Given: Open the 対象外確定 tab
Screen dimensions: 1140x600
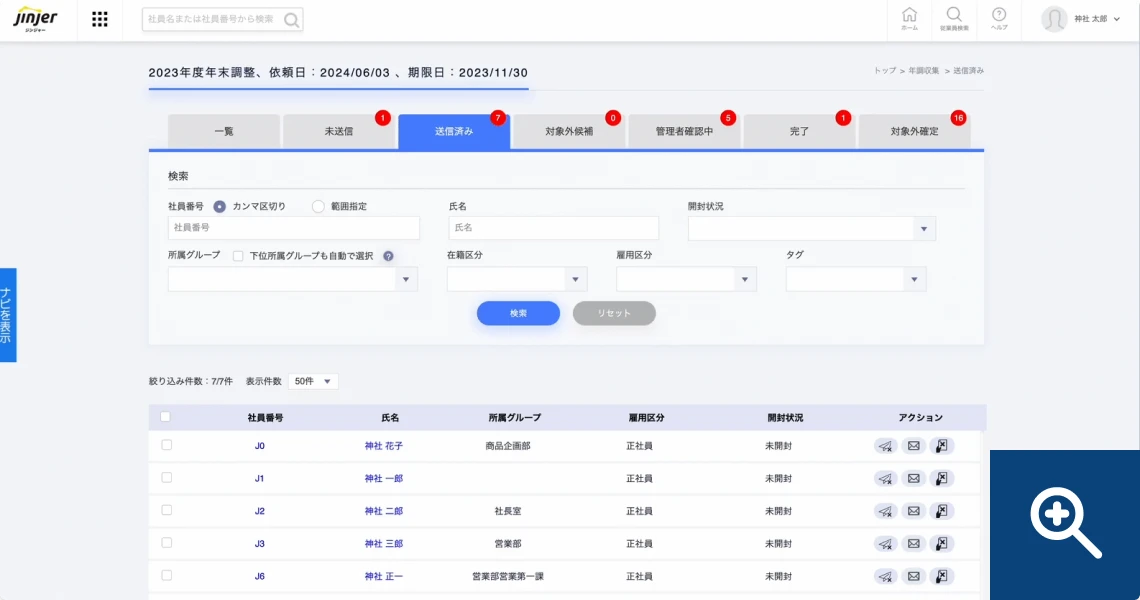Looking at the screenshot, I should (x=915, y=132).
